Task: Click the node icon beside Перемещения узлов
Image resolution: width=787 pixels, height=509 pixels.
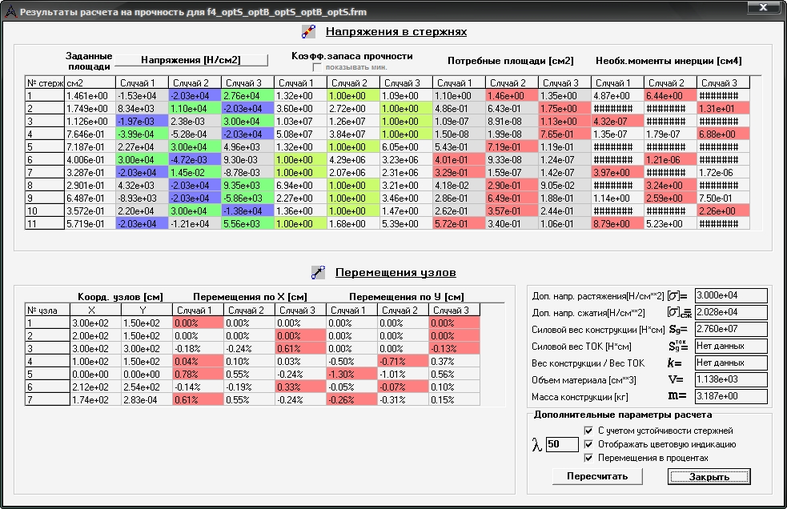Action: tap(318, 273)
